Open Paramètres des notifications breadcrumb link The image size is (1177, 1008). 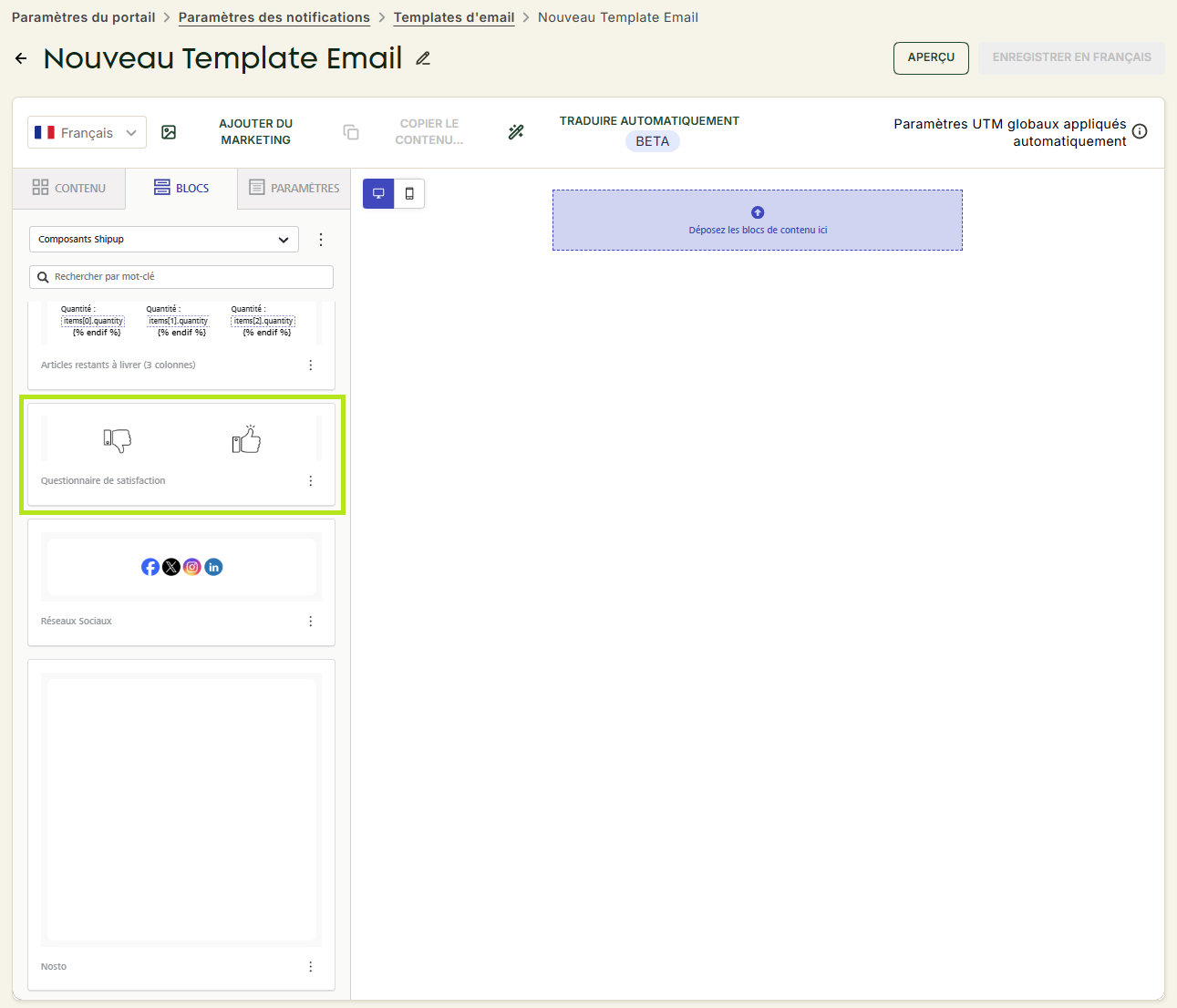tap(274, 17)
